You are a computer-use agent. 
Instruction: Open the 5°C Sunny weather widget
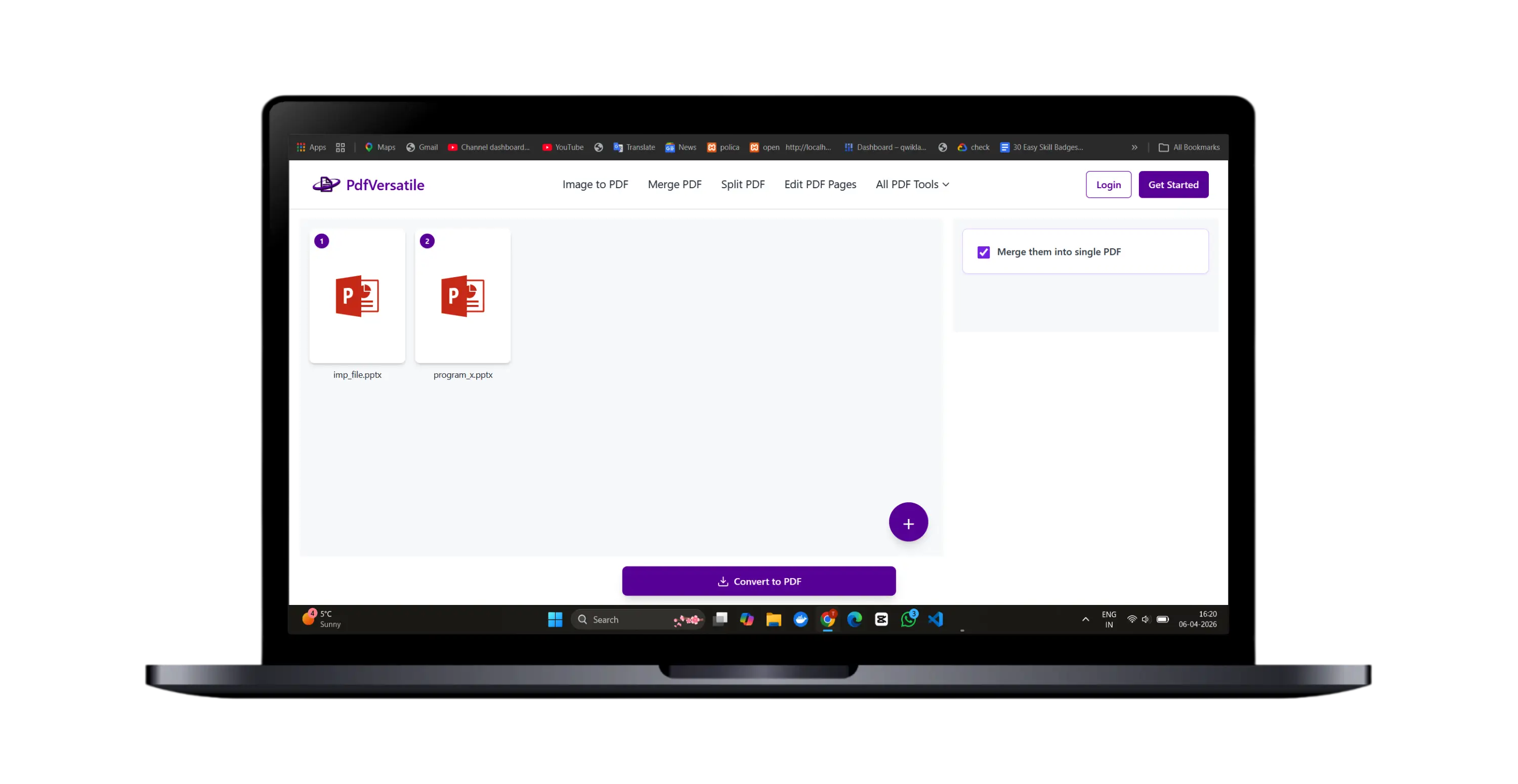click(x=322, y=619)
